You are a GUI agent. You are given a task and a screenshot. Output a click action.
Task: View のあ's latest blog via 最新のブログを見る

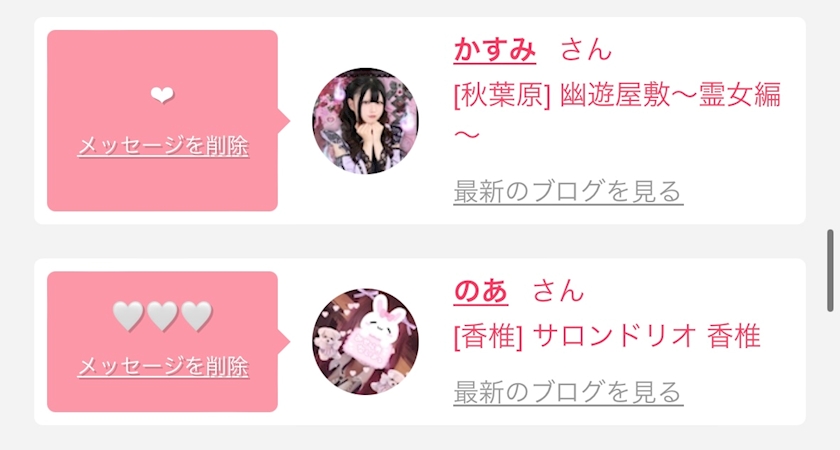tap(568, 392)
